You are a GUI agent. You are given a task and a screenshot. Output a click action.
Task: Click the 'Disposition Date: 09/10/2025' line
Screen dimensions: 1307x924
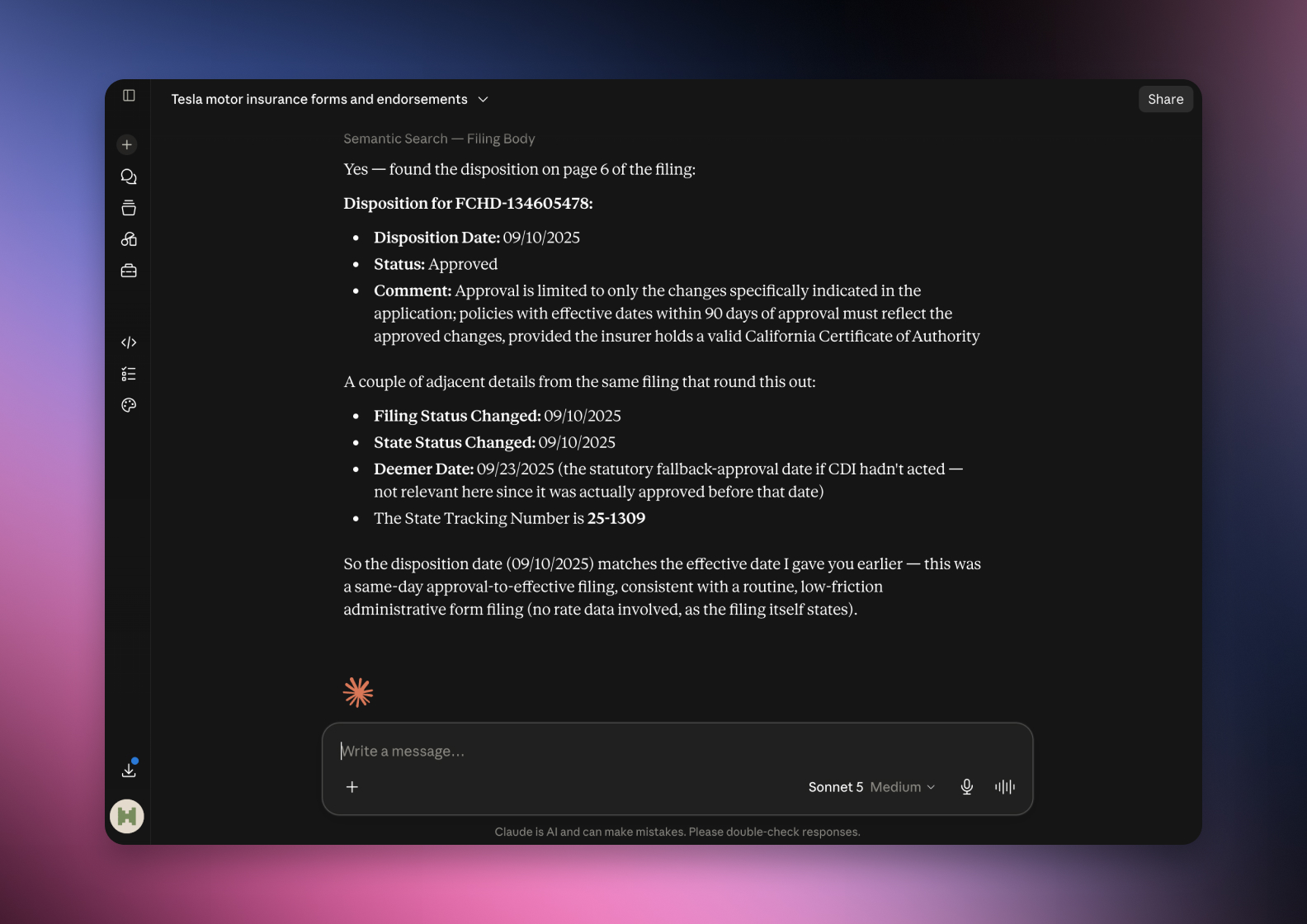pos(477,238)
